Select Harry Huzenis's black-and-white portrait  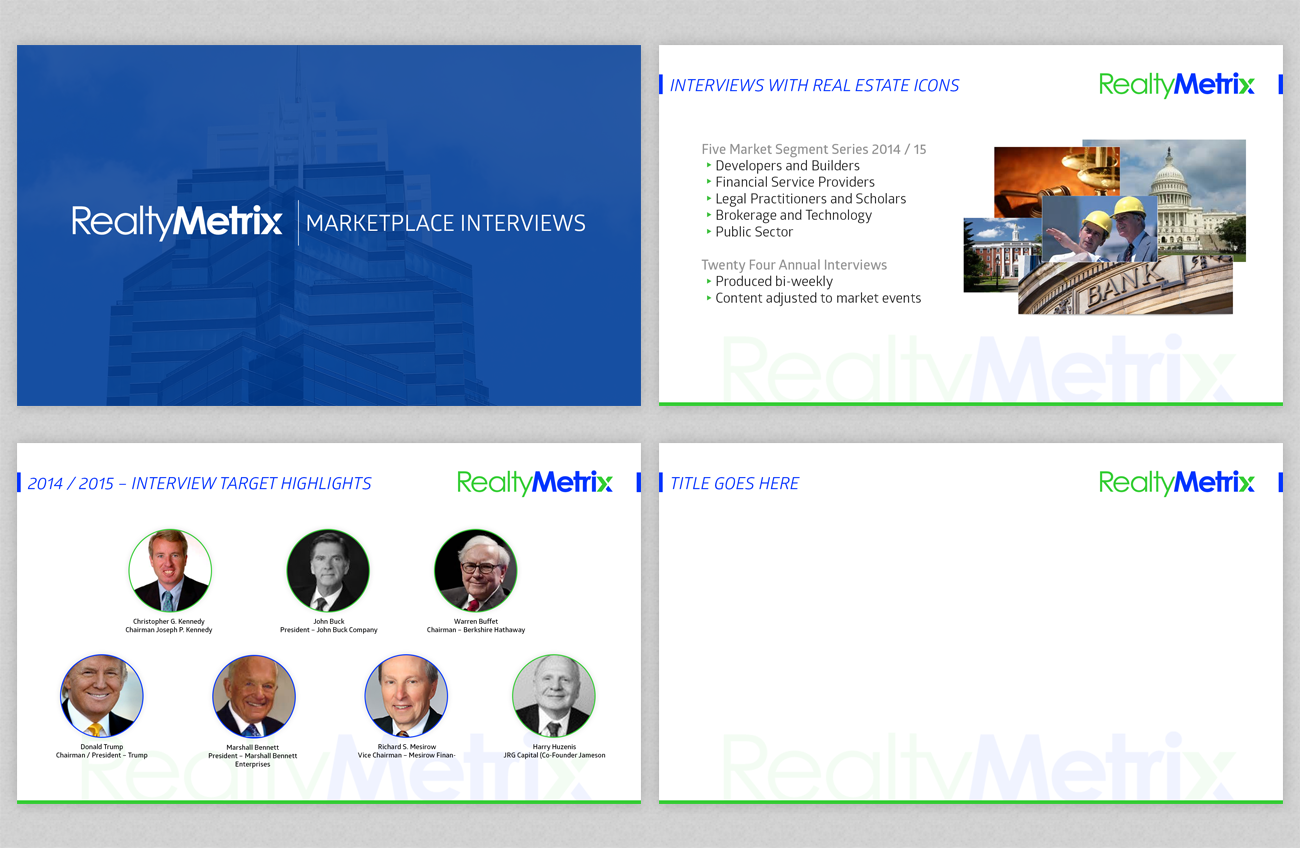click(x=554, y=696)
